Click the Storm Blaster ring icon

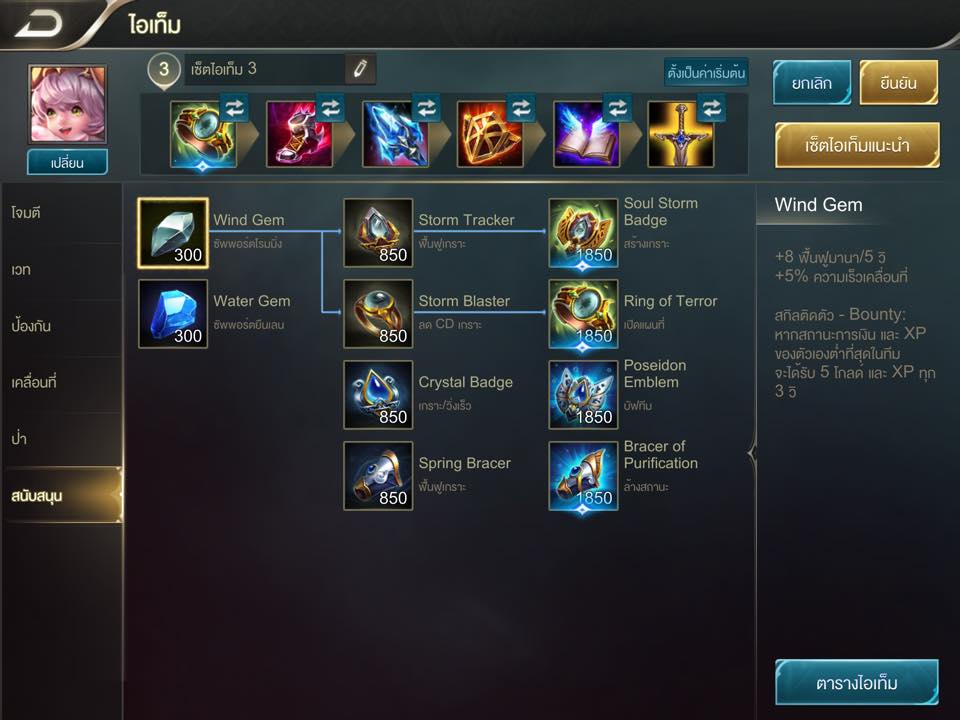[x=378, y=313]
